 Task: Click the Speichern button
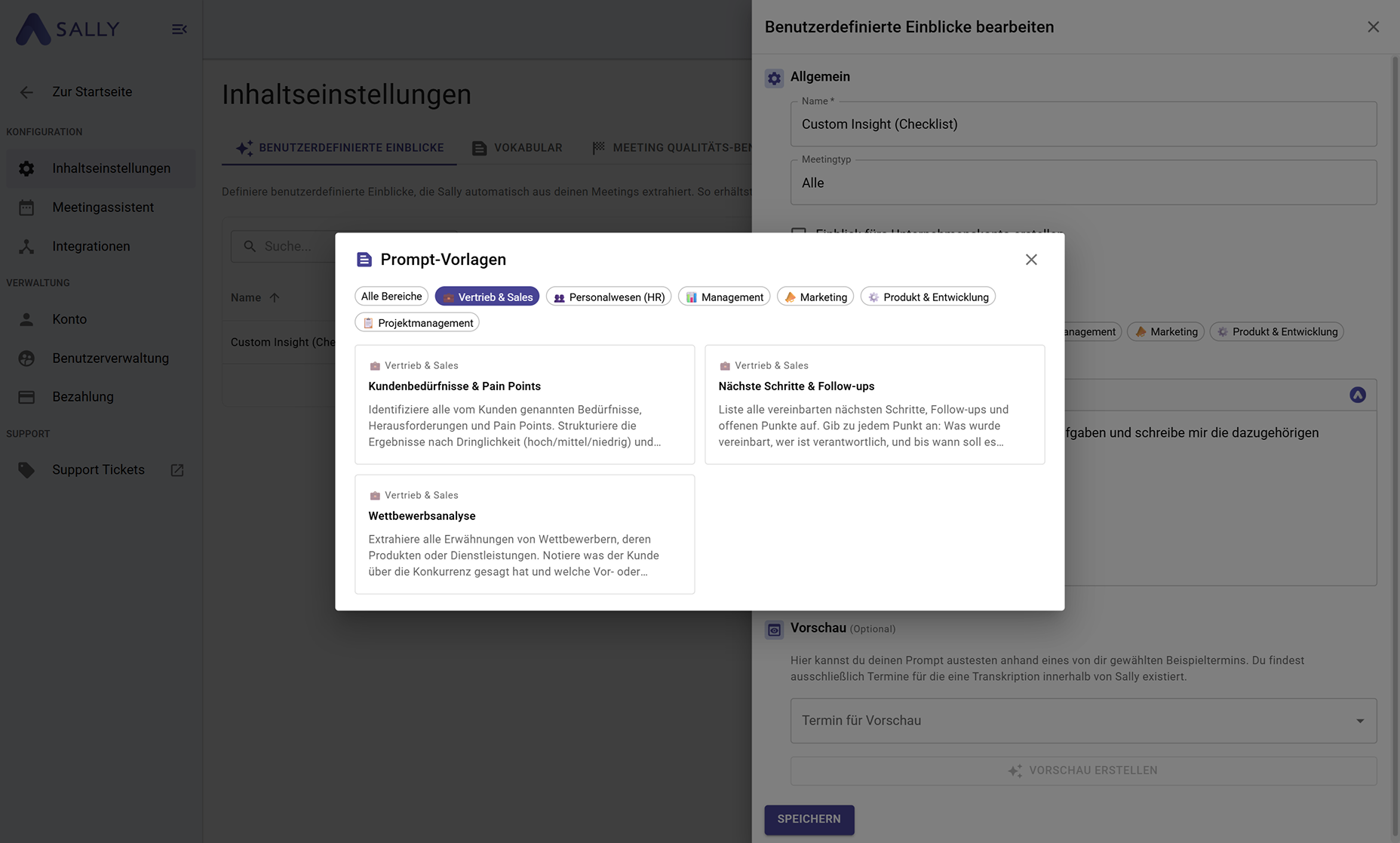coord(809,819)
